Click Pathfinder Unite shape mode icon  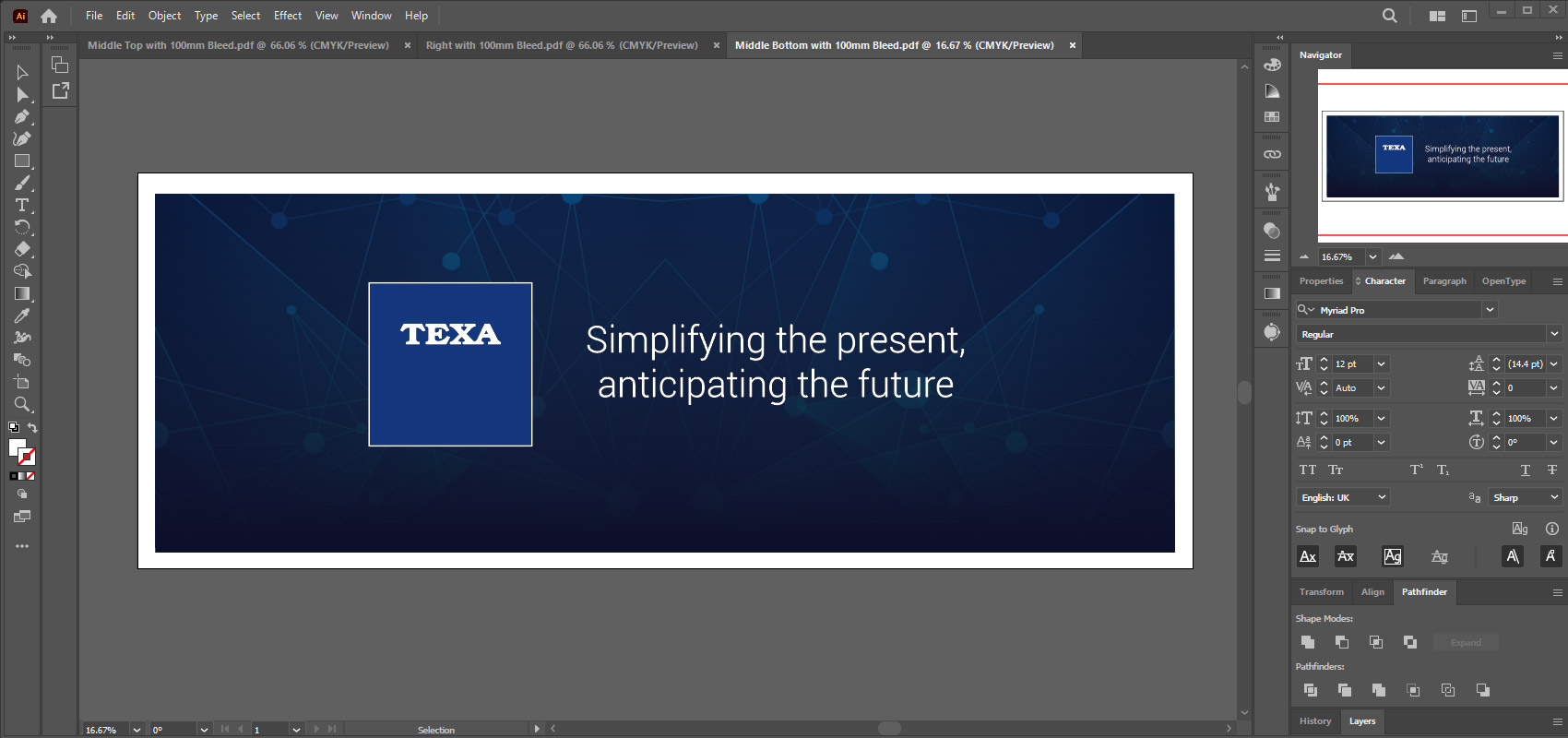coord(1308,642)
